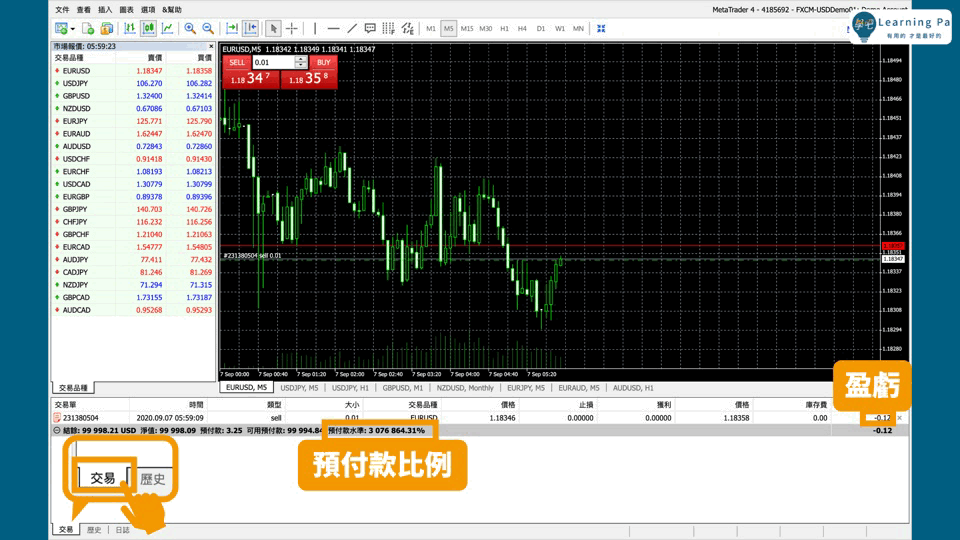Open the New Chart dropdown arrow
The height and width of the screenshot is (540, 960).
pos(72,29)
